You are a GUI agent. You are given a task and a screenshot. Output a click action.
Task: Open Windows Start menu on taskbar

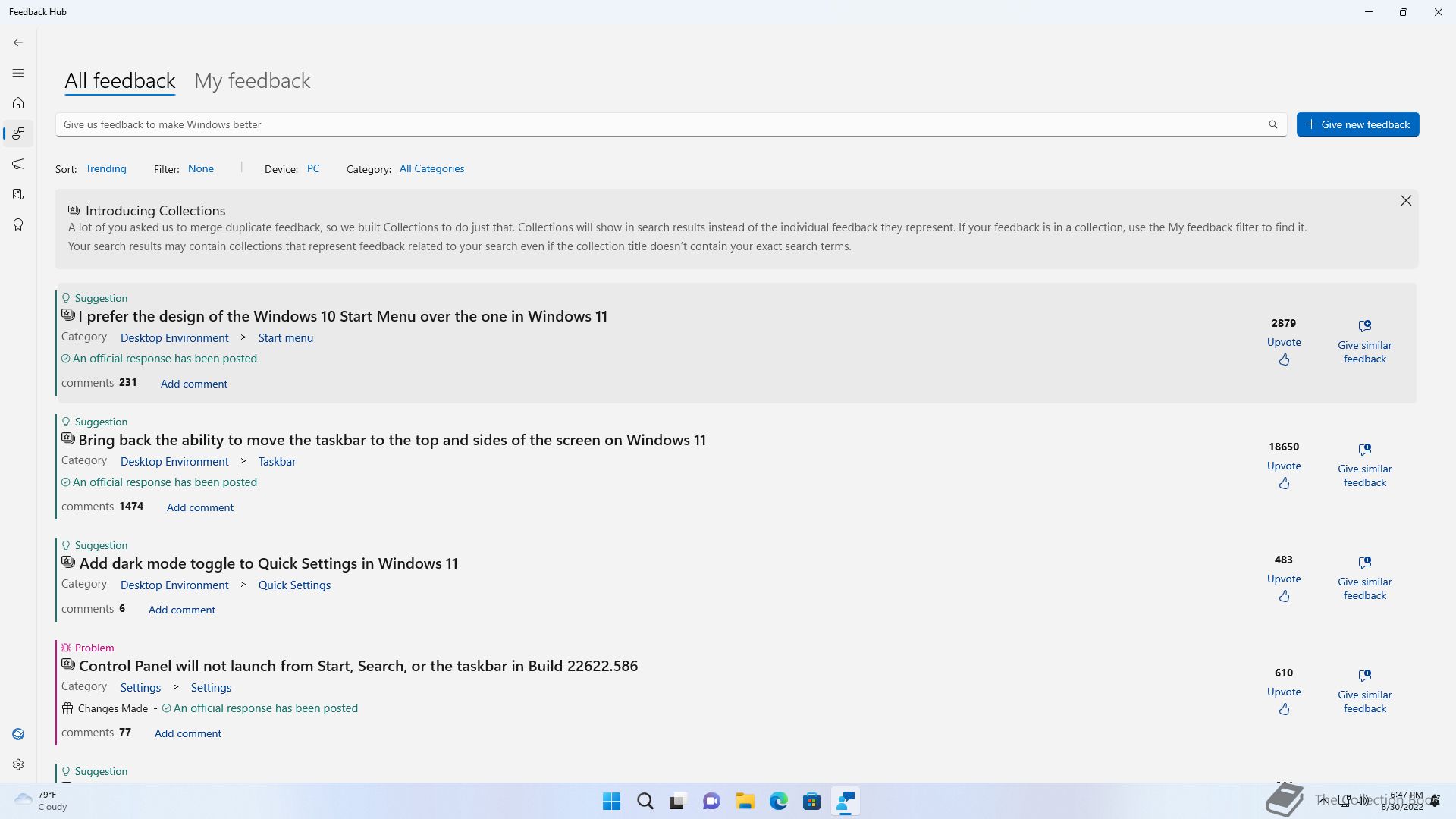click(x=611, y=802)
